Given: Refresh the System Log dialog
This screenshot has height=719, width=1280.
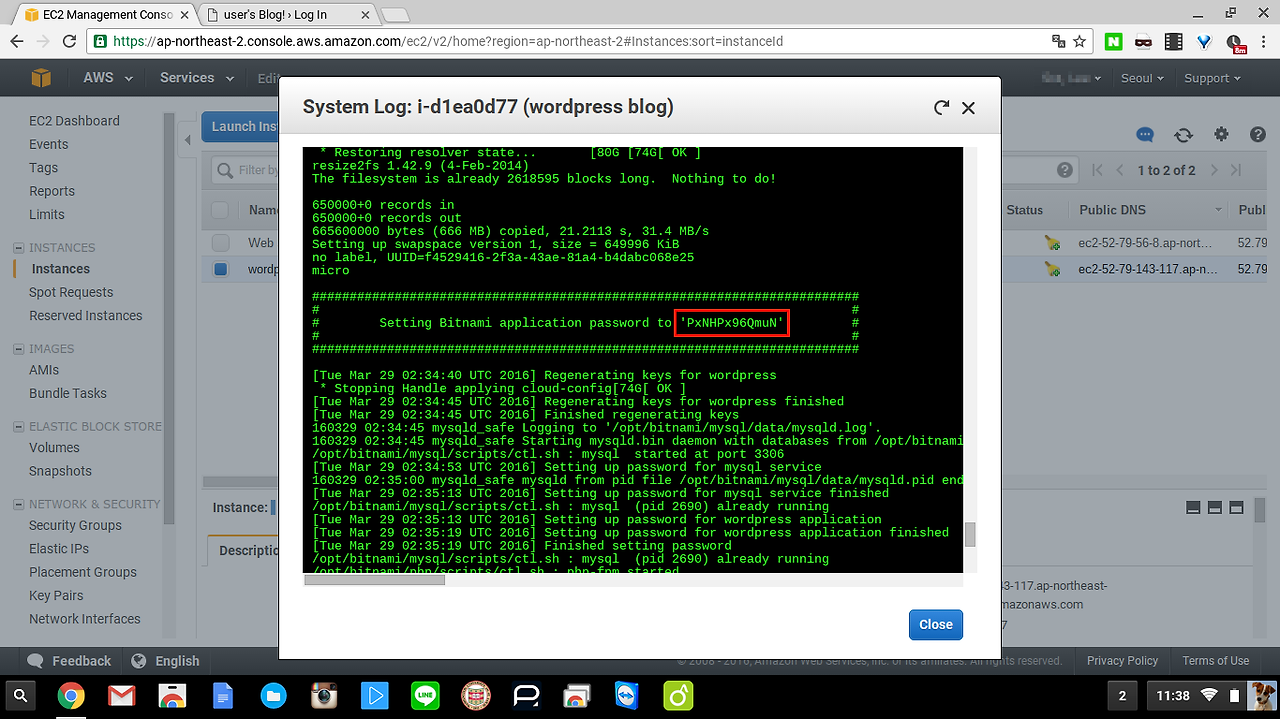Looking at the screenshot, I should 941,107.
